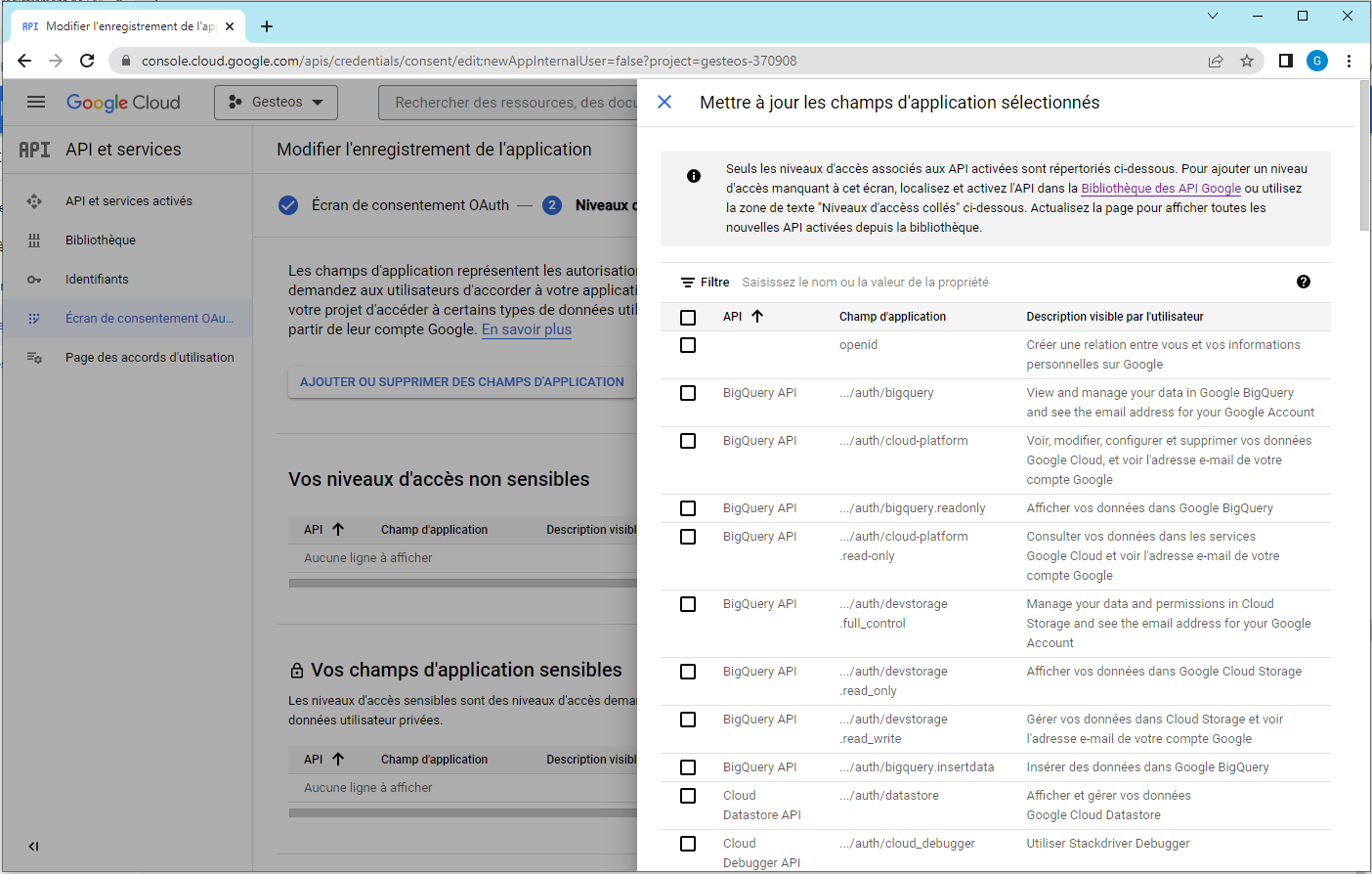The height and width of the screenshot is (874, 1372).
Task: Go to Identifiants in sidebar
Action: [x=97, y=280]
